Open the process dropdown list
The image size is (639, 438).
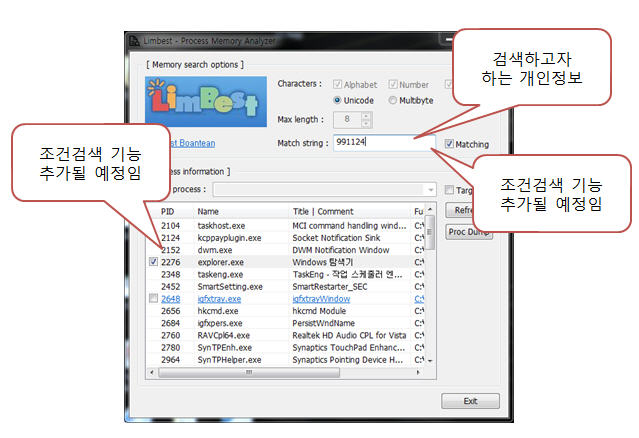[430, 189]
